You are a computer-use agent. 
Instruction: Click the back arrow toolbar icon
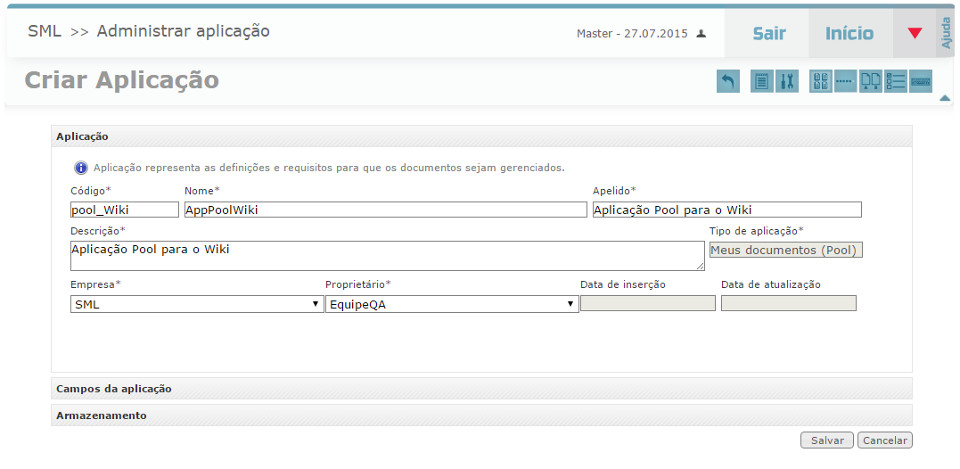point(728,82)
